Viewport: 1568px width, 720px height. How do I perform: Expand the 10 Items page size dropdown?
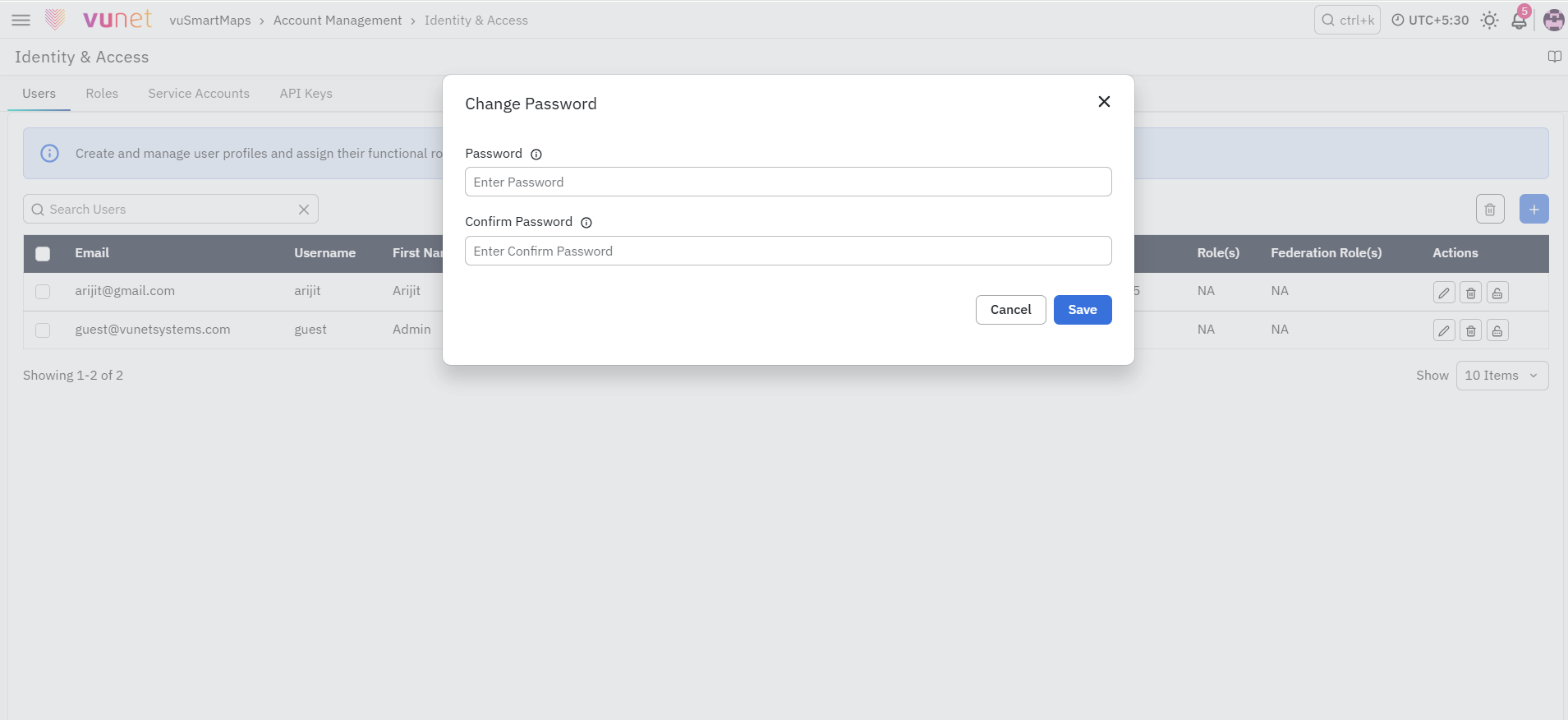tap(1501, 376)
